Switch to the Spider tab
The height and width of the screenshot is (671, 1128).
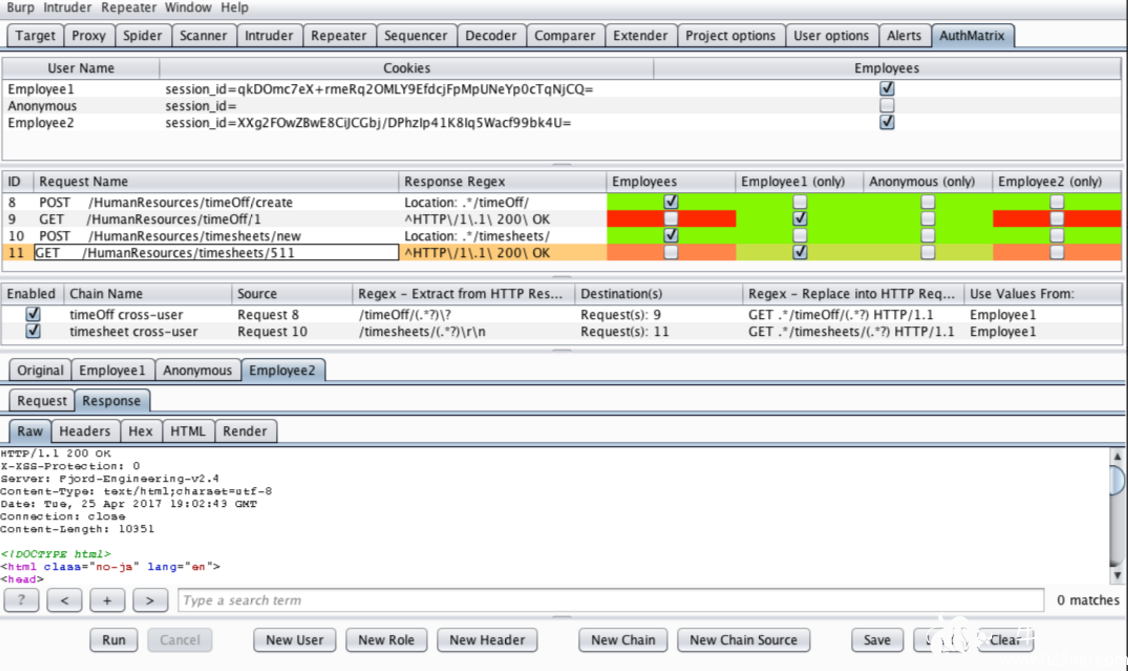(142, 35)
